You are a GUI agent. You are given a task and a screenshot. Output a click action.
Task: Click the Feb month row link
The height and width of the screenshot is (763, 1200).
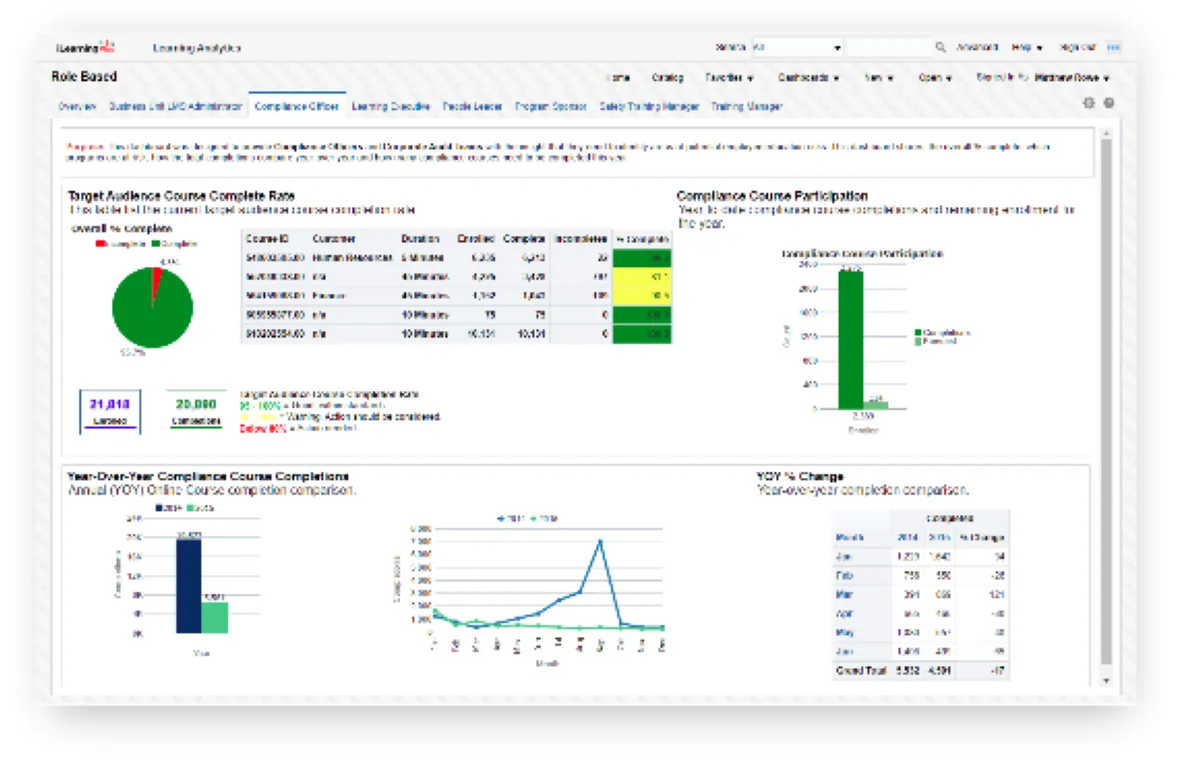843,576
